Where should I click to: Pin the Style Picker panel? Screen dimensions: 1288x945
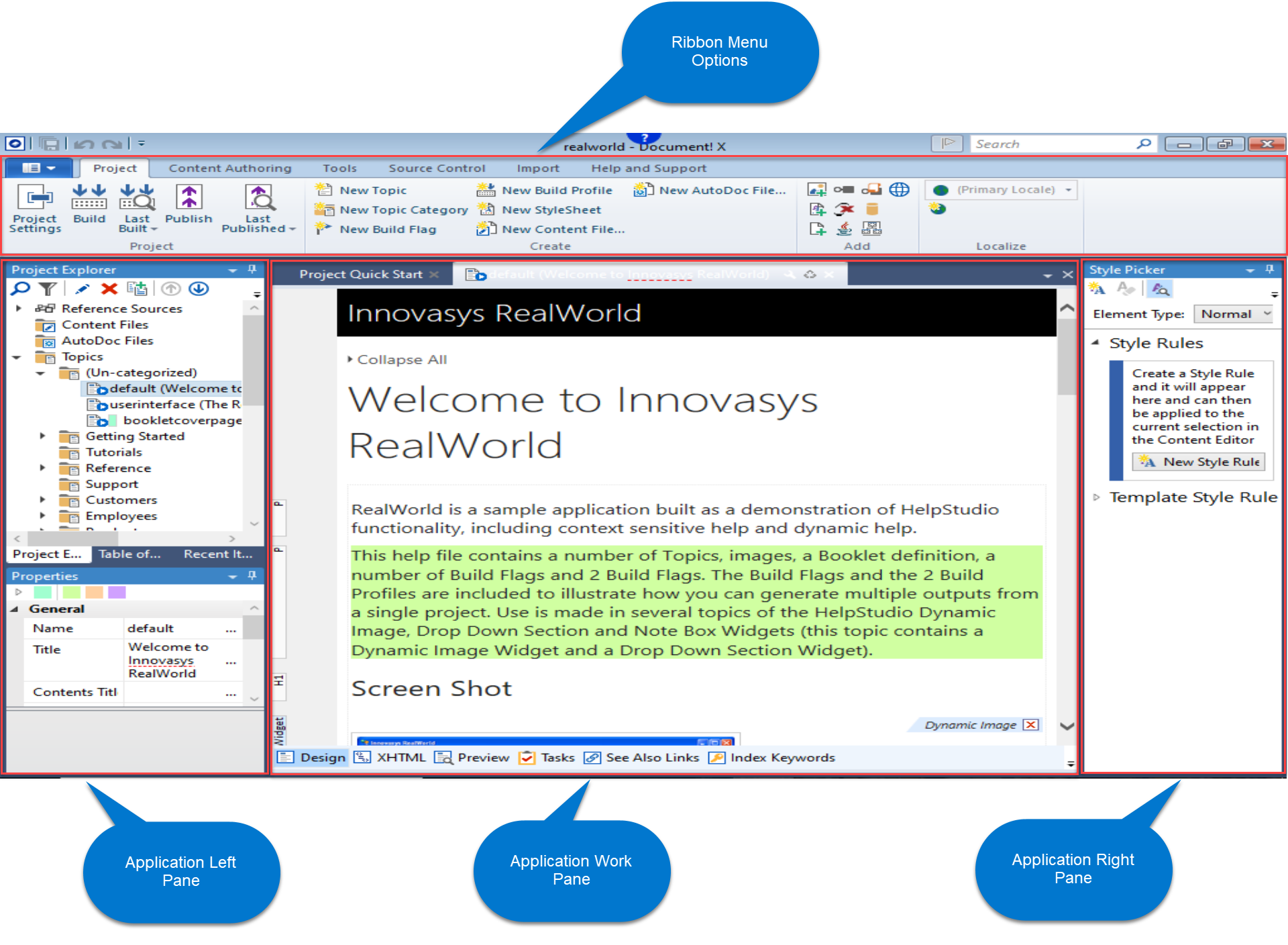click(x=1269, y=269)
